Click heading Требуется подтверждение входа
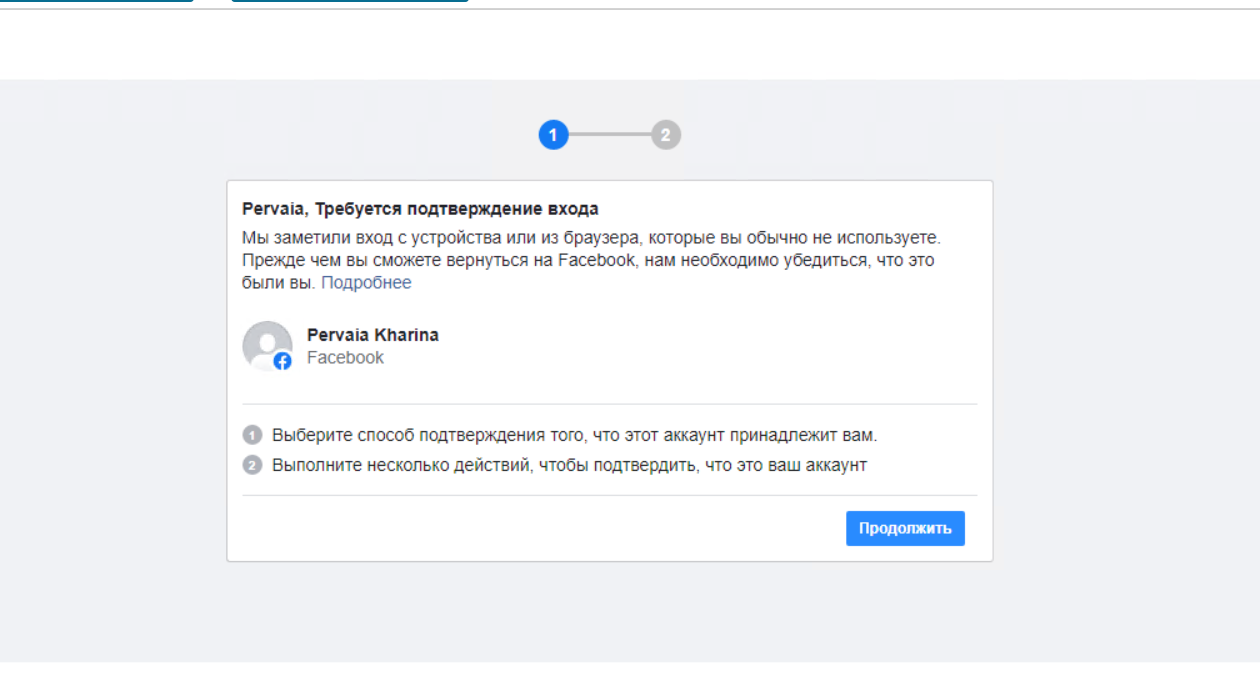Viewport: 1260px width, 676px height. [457, 209]
